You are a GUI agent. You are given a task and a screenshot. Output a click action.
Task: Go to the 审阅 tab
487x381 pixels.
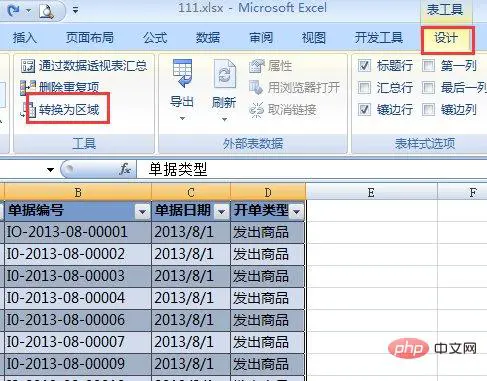tap(261, 38)
